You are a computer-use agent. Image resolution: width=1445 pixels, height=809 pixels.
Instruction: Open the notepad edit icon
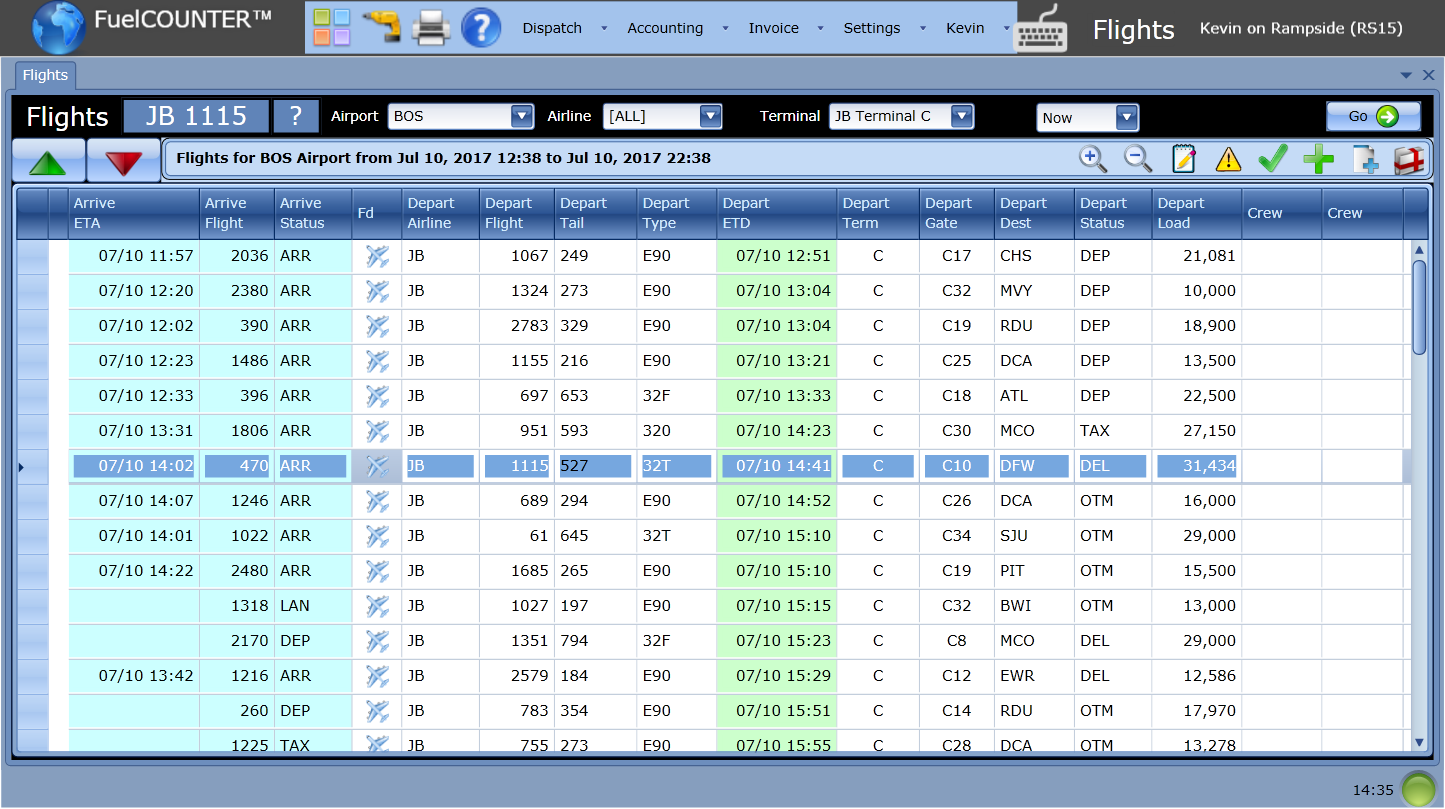pos(1183,159)
